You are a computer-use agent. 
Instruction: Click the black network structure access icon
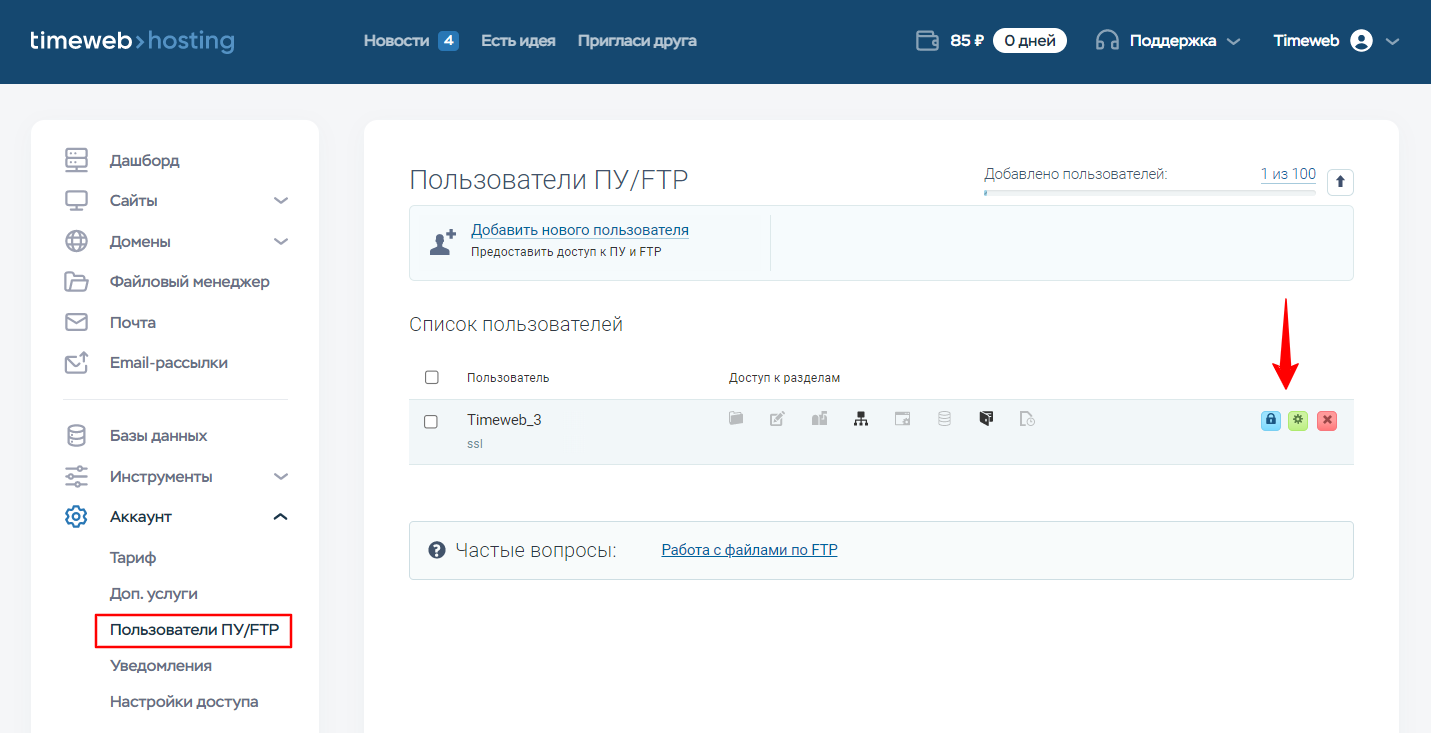(860, 420)
